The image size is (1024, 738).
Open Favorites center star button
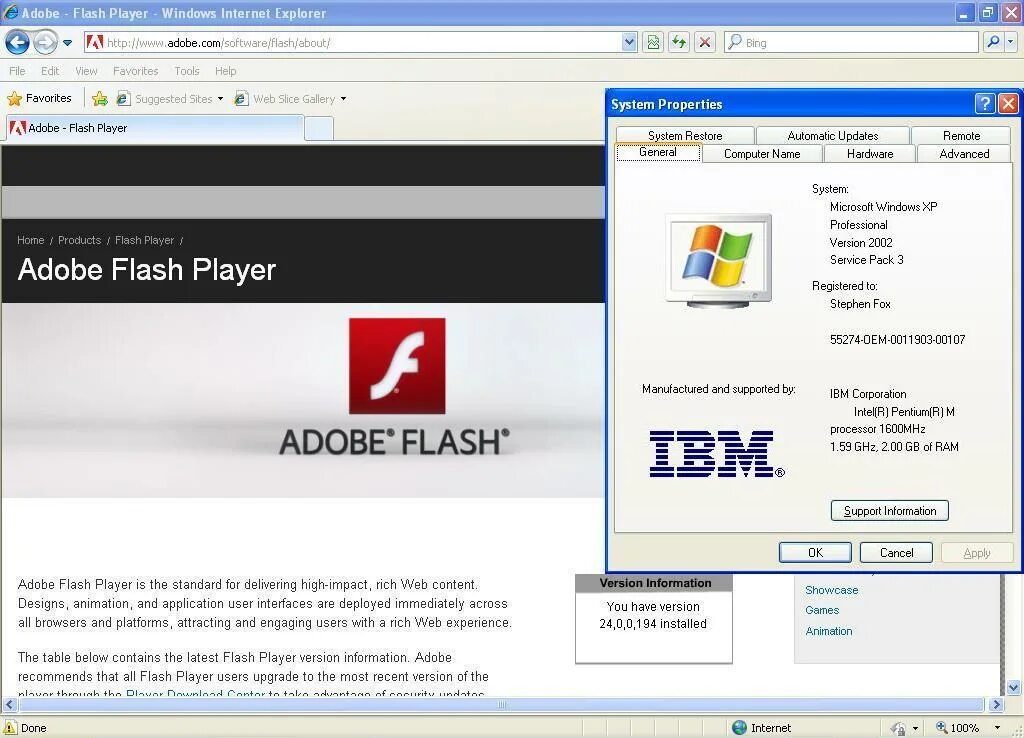coord(39,99)
